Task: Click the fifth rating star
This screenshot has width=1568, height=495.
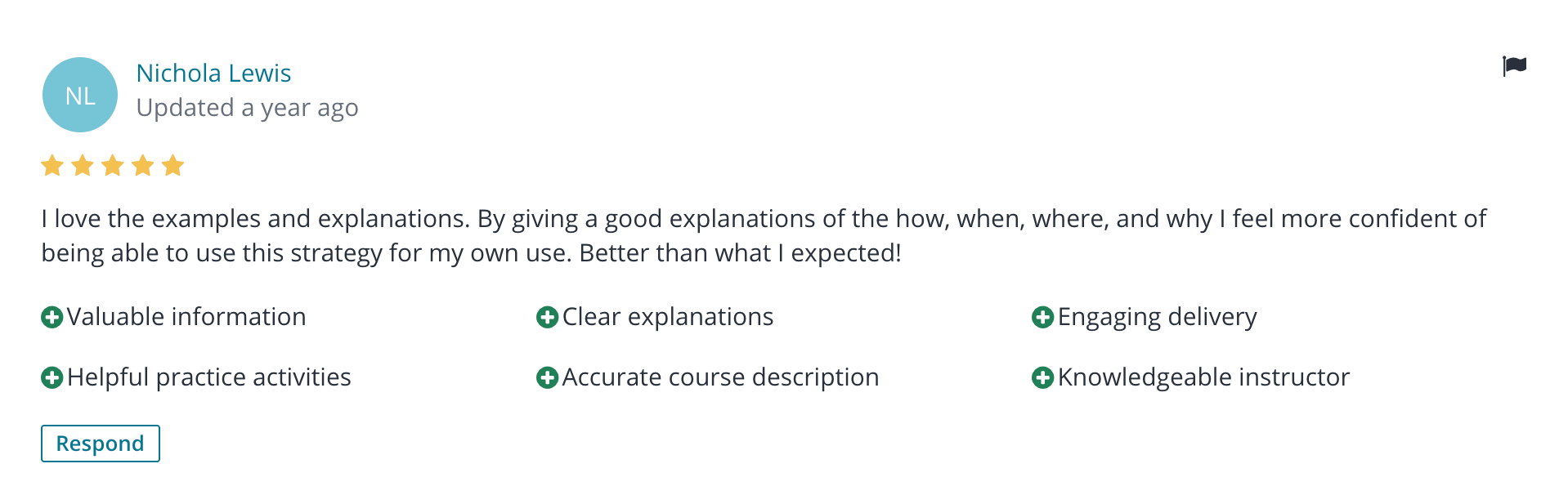Action: [172, 166]
